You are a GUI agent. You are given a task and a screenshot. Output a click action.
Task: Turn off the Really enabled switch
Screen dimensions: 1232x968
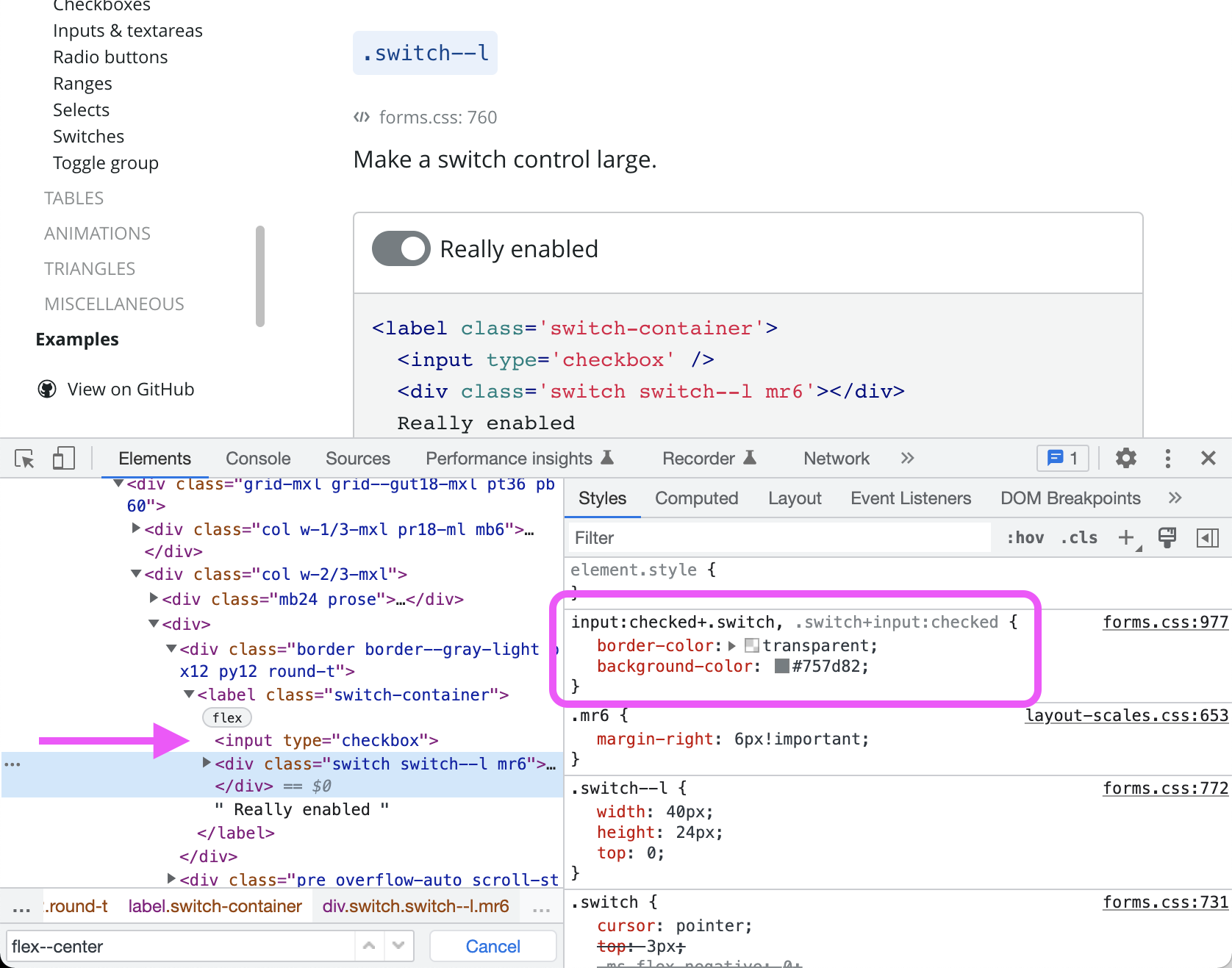point(401,248)
